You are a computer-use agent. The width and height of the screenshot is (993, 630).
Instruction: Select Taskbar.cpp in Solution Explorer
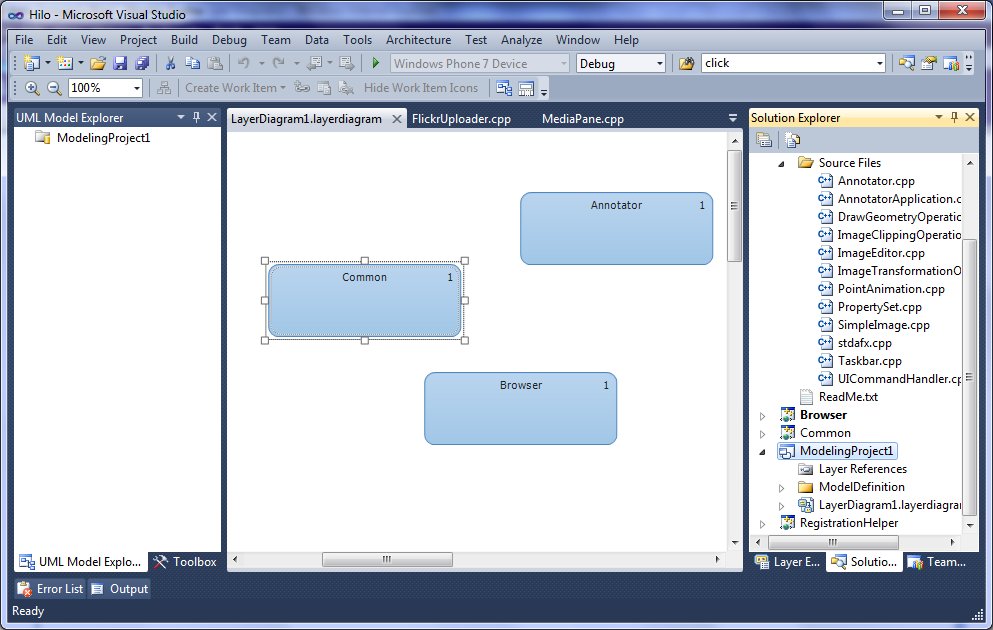tap(869, 361)
